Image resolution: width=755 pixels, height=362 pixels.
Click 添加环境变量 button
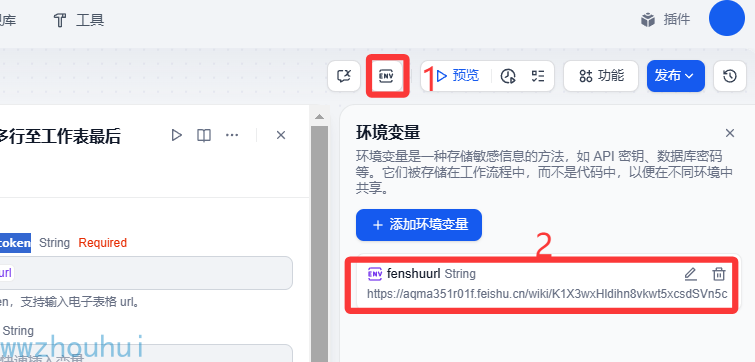click(419, 225)
